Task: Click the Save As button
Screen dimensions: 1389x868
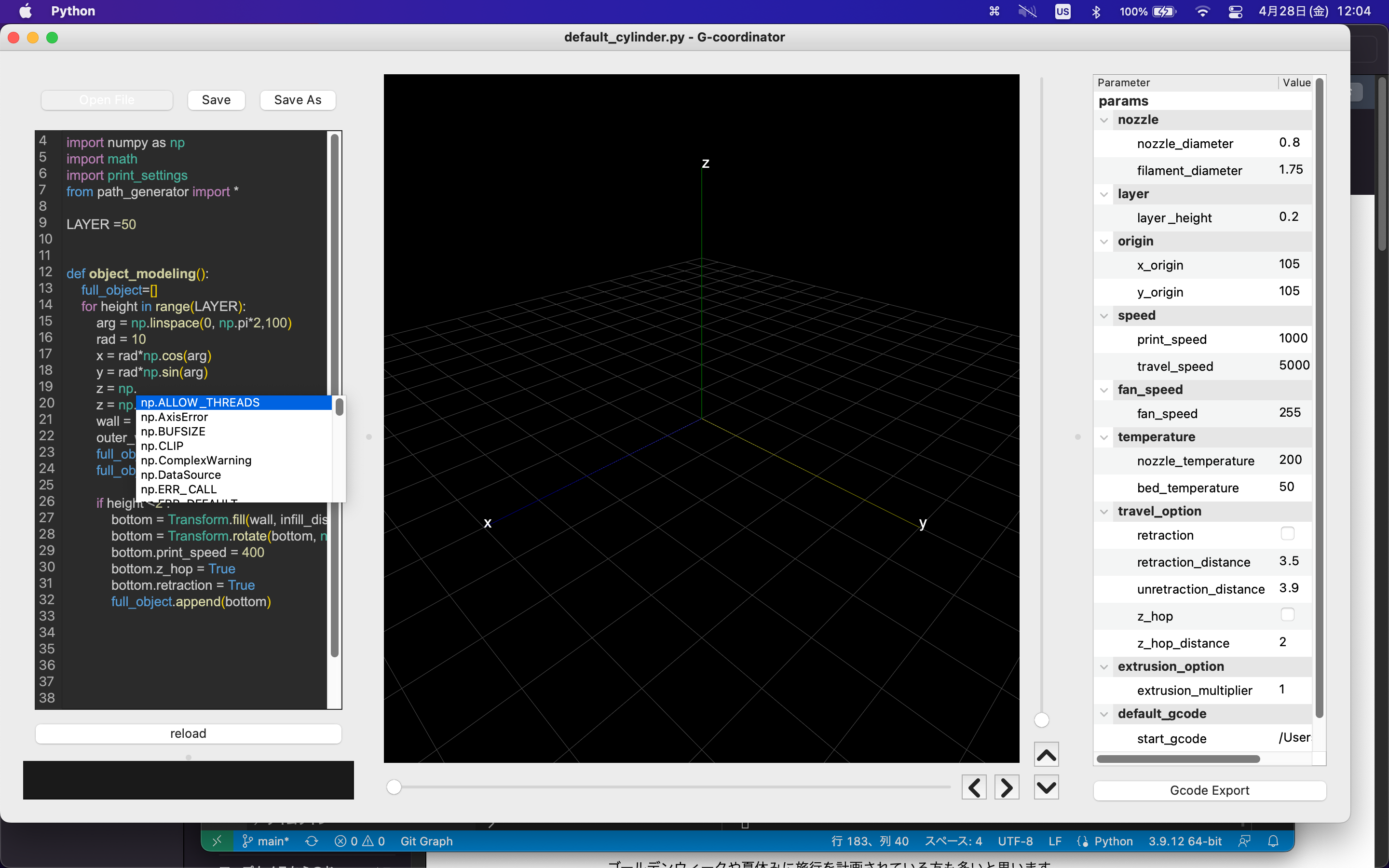Action: pos(297,99)
